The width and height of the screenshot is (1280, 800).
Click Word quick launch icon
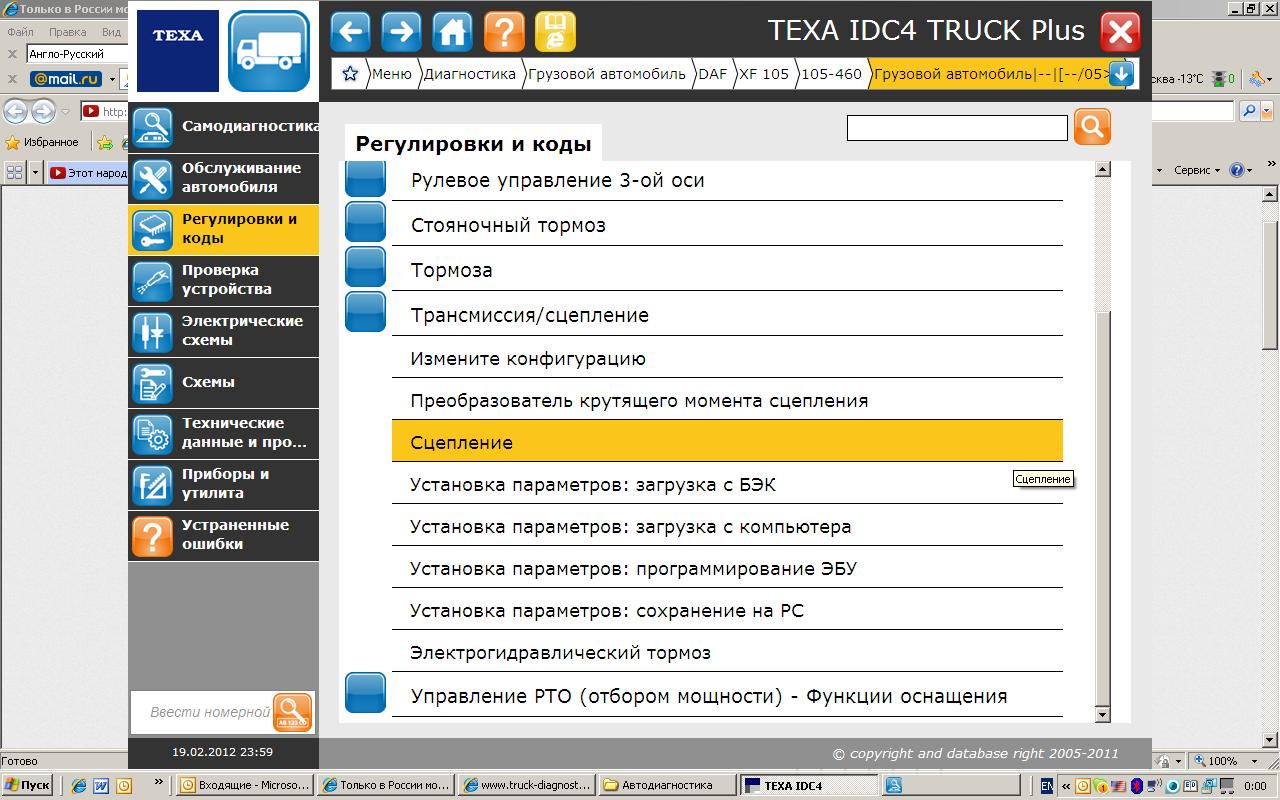click(x=101, y=786)
